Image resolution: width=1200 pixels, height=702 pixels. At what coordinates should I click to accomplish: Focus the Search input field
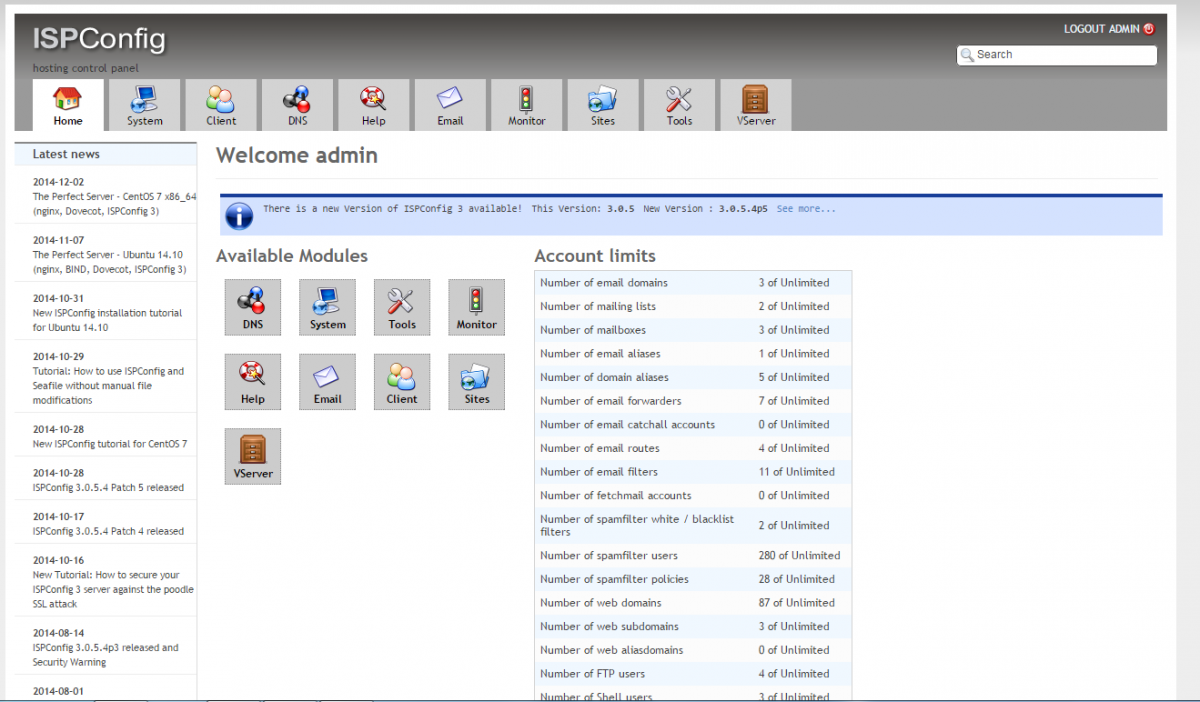1057,55
